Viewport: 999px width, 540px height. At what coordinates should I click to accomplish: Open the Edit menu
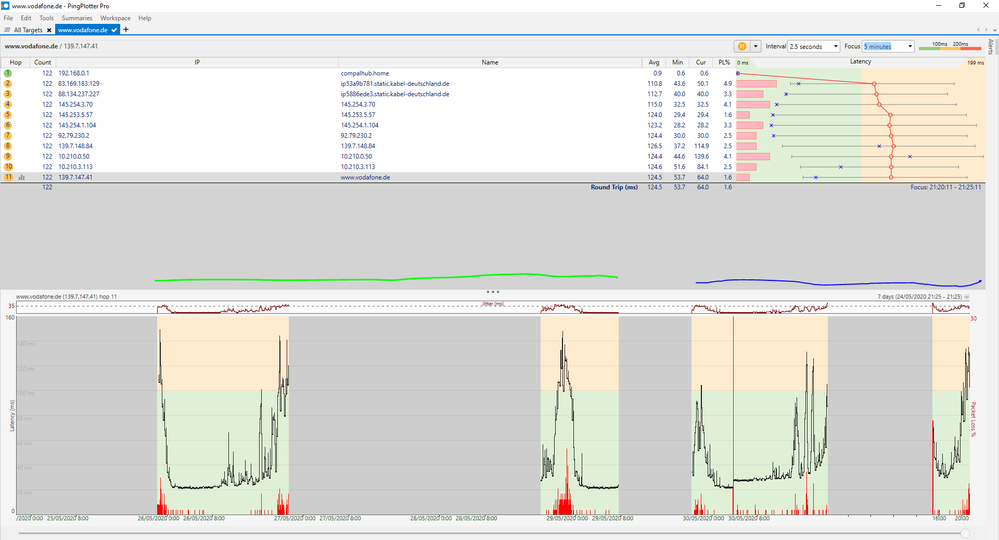tap(26, 18)
